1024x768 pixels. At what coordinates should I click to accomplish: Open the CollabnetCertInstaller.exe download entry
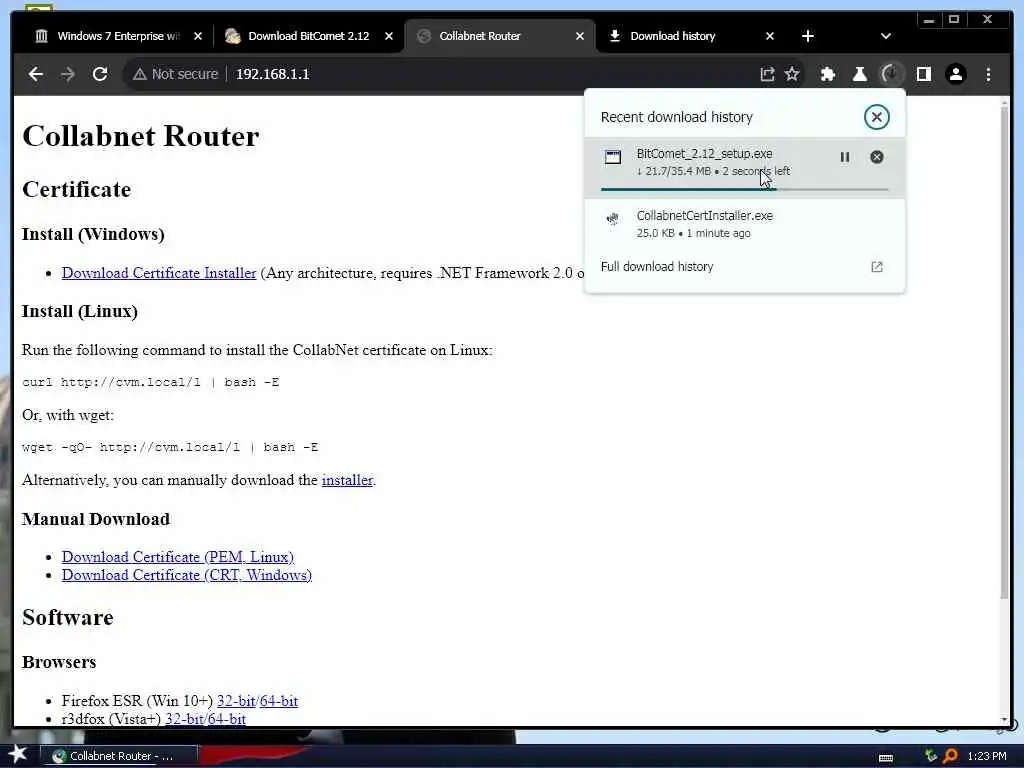tap(744, 223)
